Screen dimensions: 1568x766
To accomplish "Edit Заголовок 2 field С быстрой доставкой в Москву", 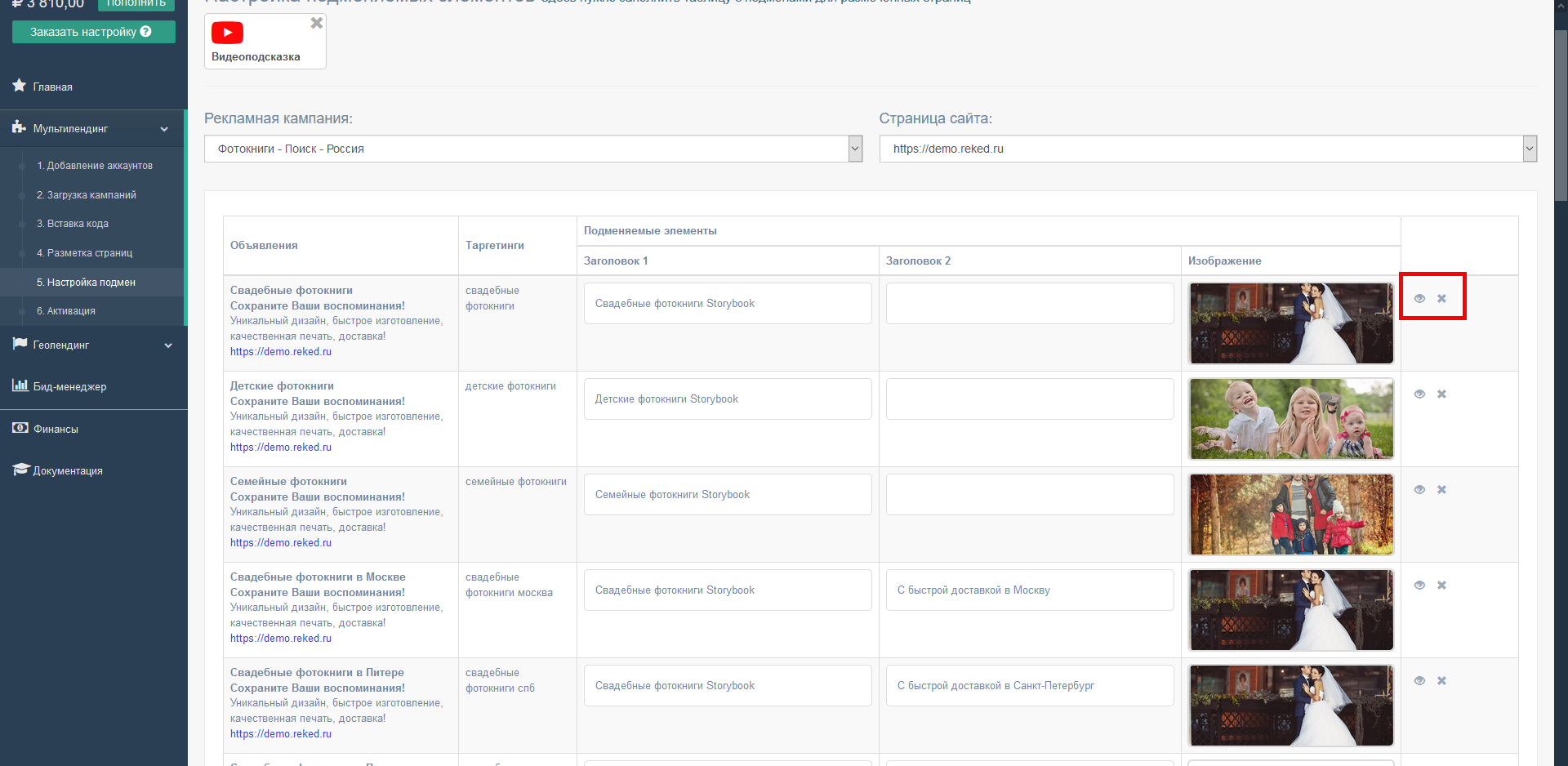I will coord(1030,590).
